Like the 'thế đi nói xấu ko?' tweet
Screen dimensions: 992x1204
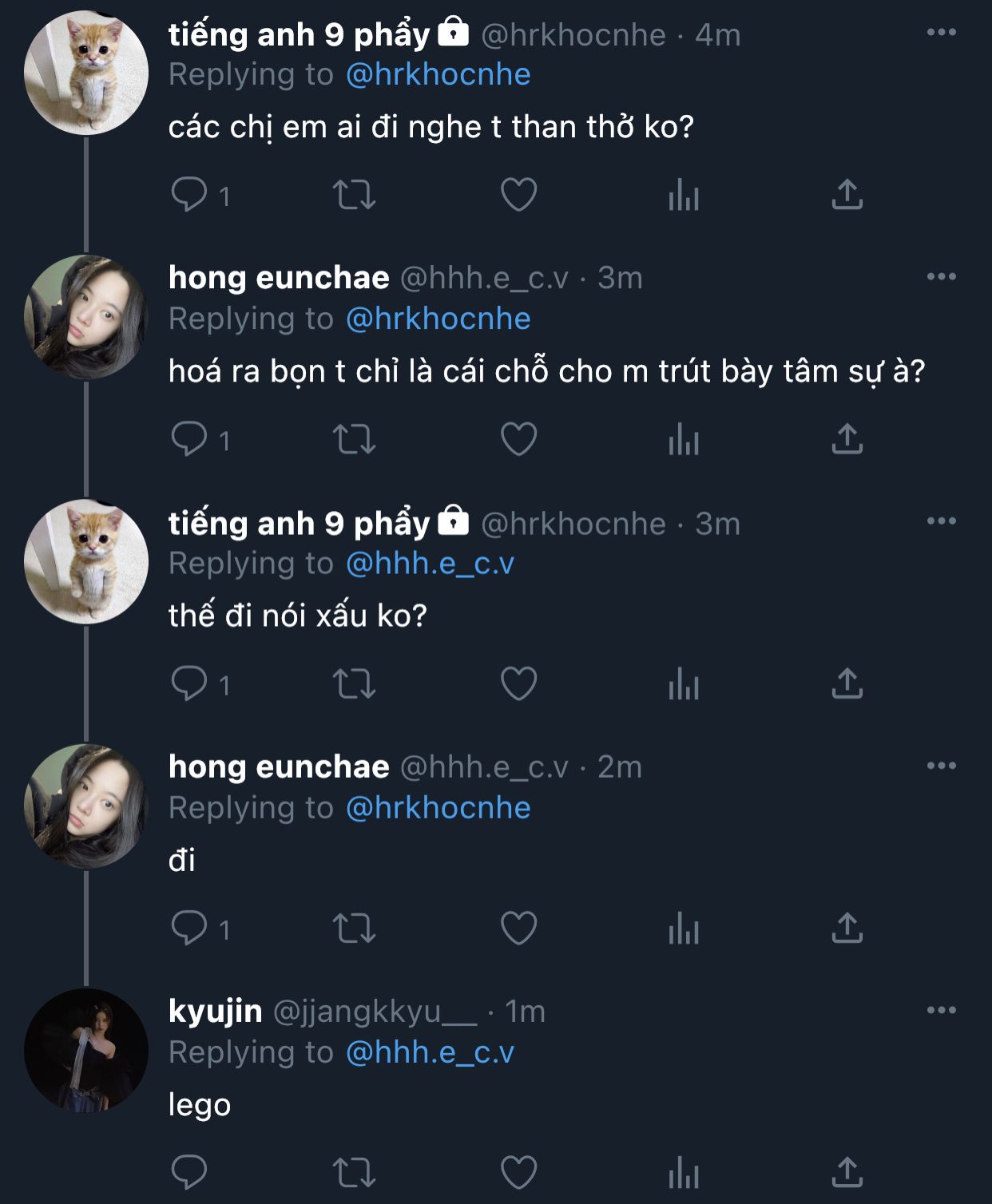(x=518, y=683)
